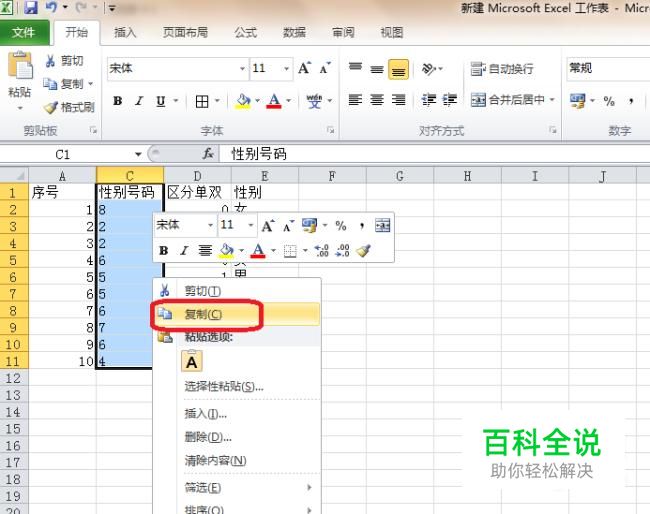Open the Copy 复制 dropdown arrow in ribbon
Viewport: 650px width, 514px height.
pos(90,84)
